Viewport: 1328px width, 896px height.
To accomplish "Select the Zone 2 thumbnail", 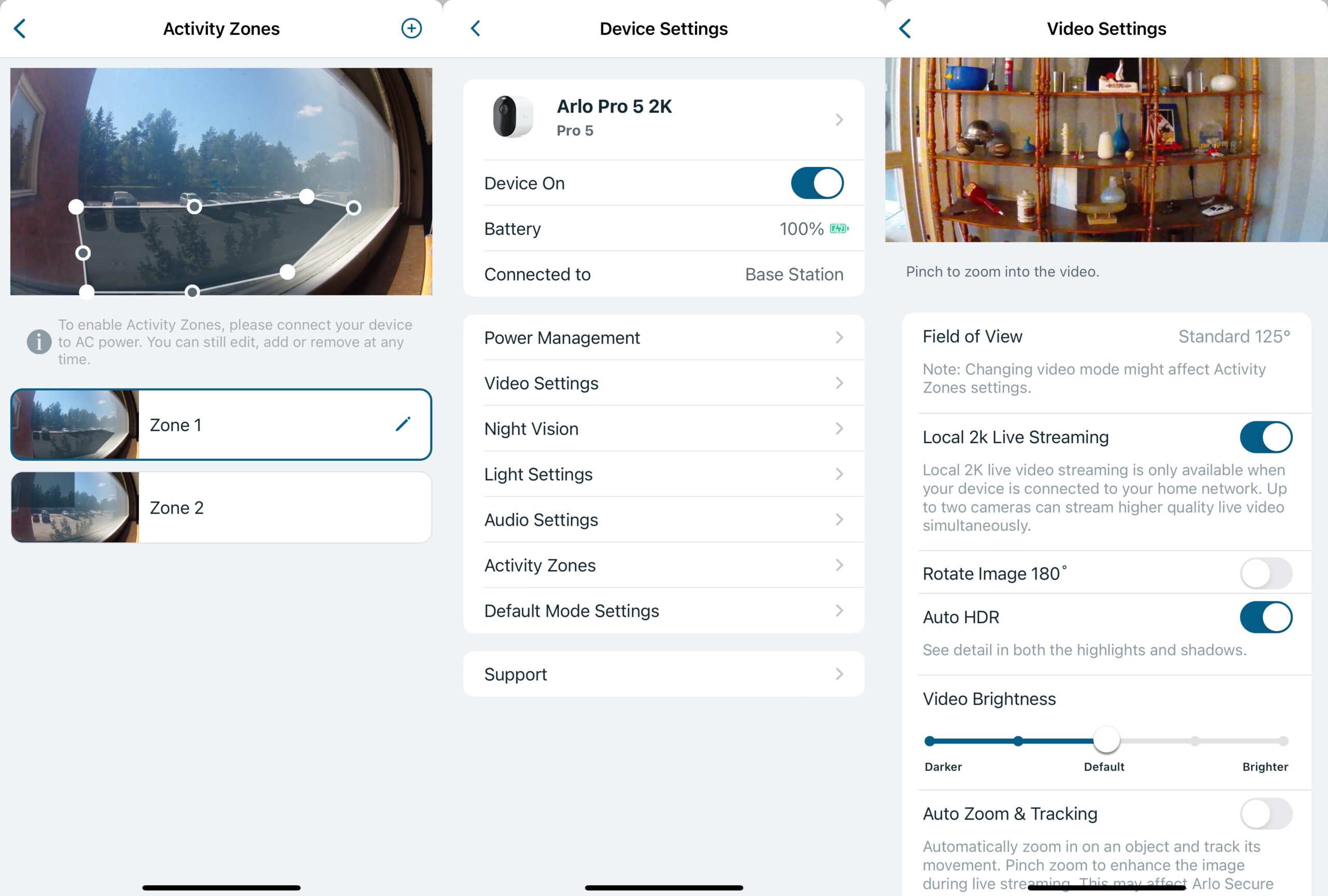I will coord(75,507).
